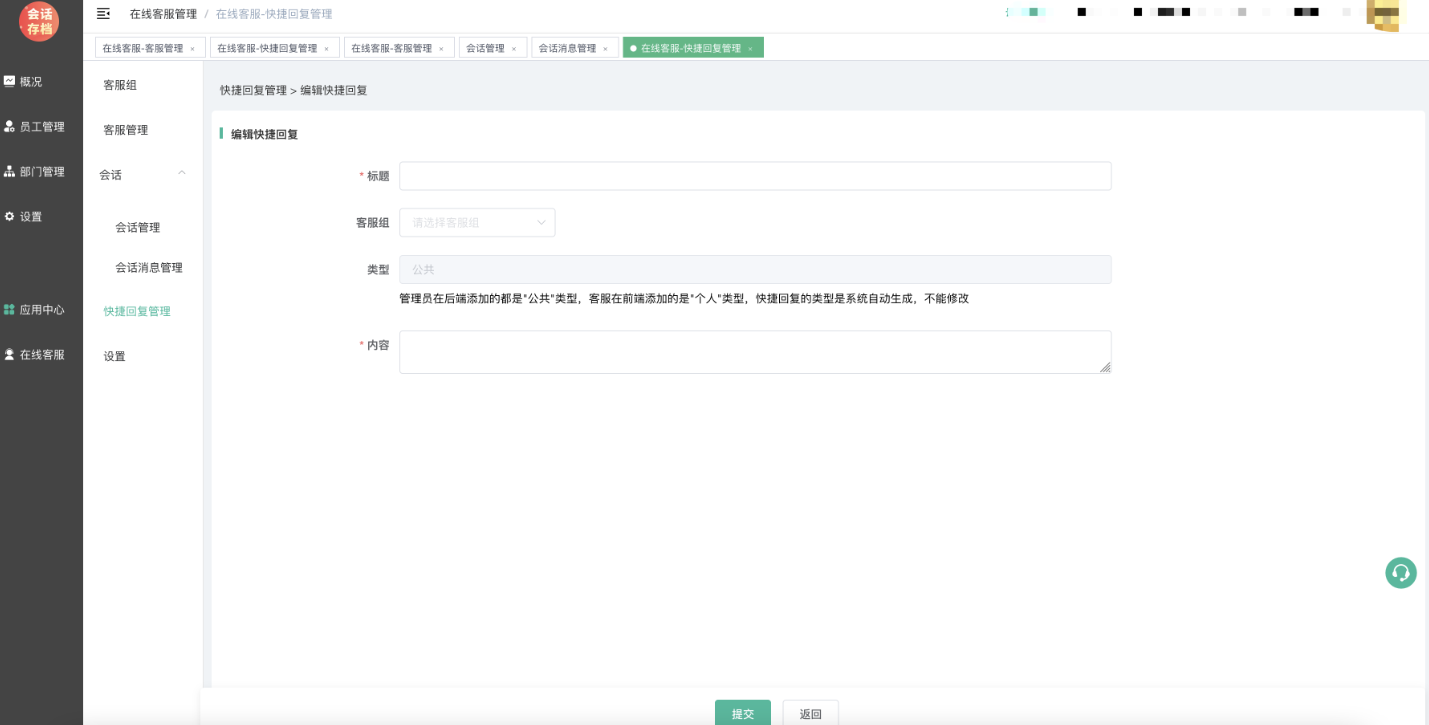
Task: Click into the 内容 text area
Action: [x=755, y=352]
